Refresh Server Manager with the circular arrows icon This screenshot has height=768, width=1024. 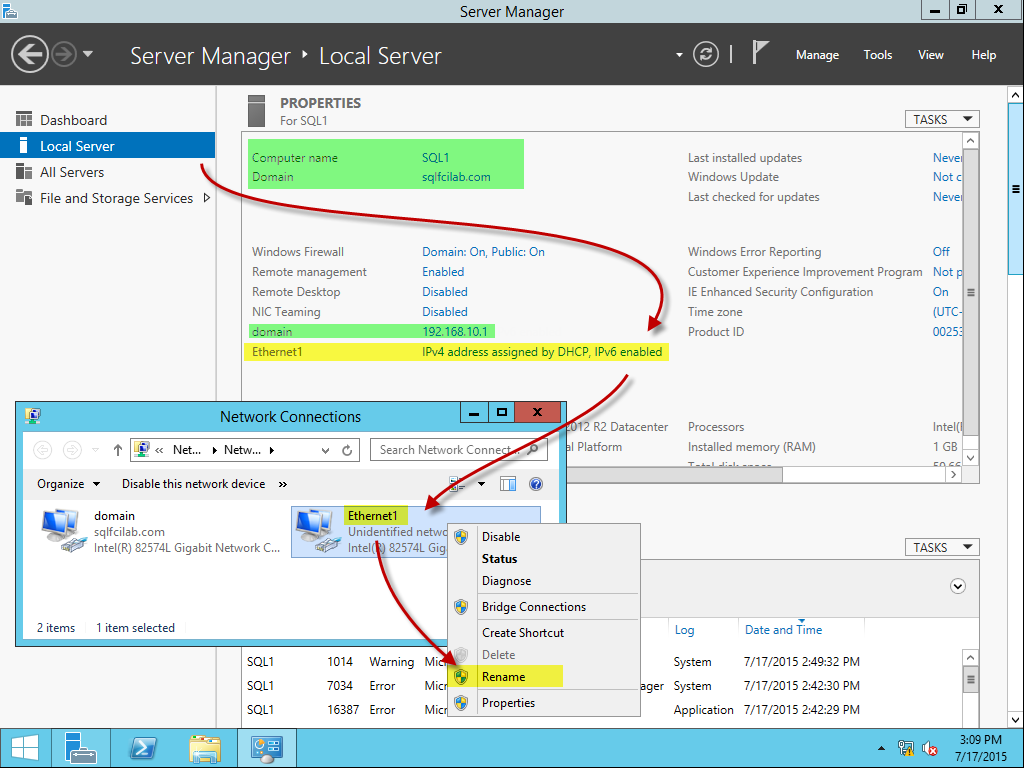(x=706, y=54)
